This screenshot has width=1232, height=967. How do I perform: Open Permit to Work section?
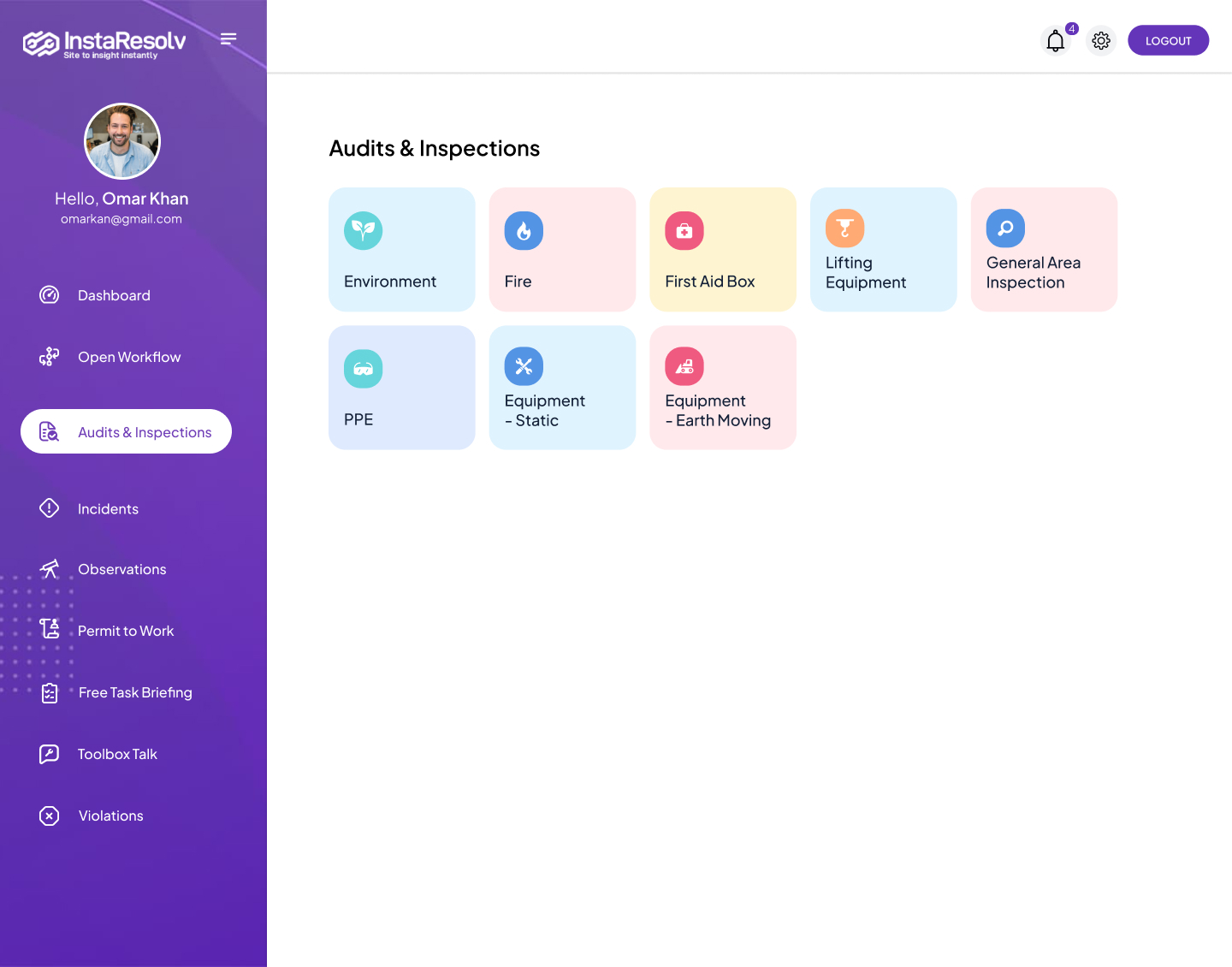click(126, 632)
